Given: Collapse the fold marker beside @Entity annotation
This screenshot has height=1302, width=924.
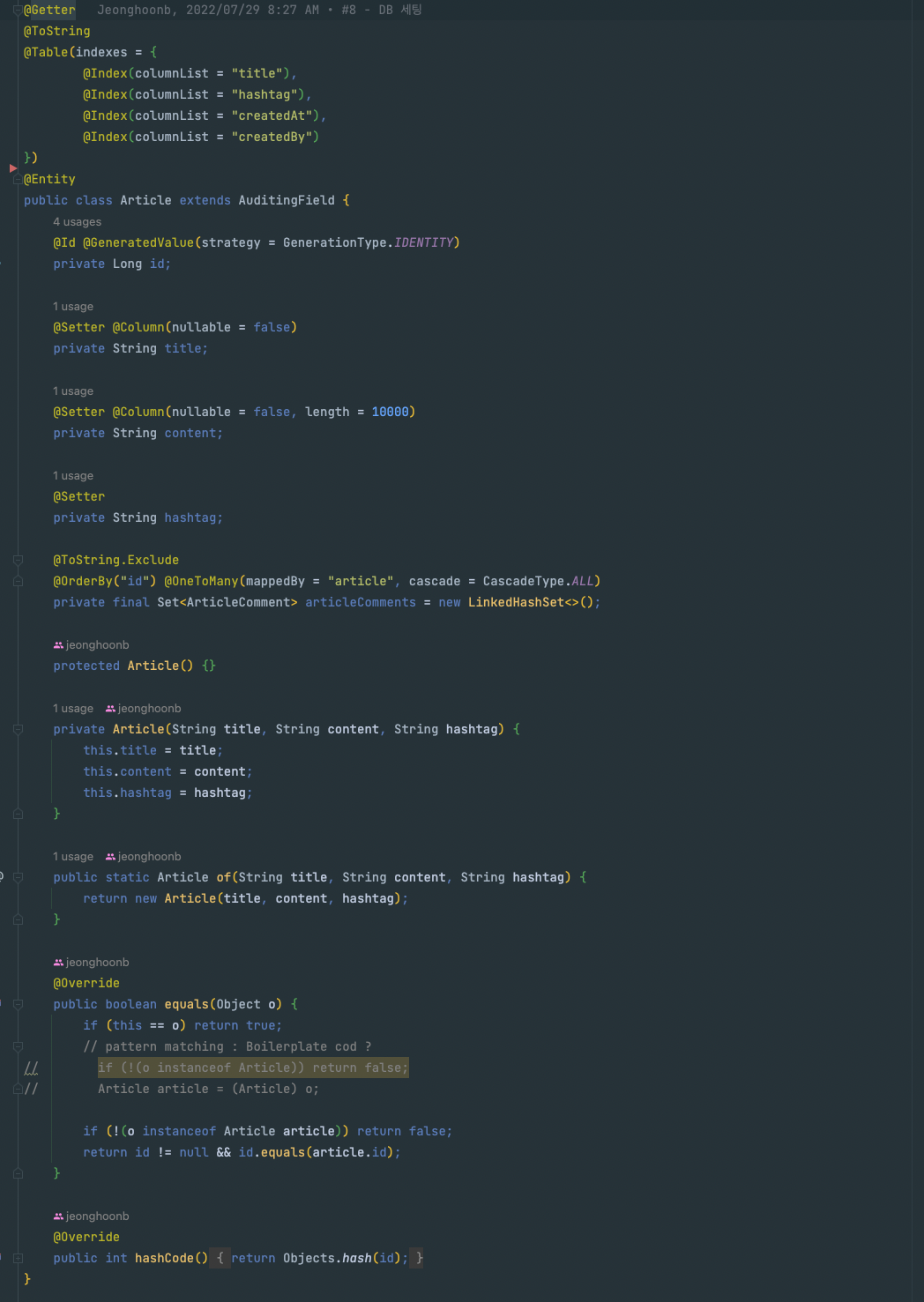Looking at the screenshot, I should click(x=18, y=180).
